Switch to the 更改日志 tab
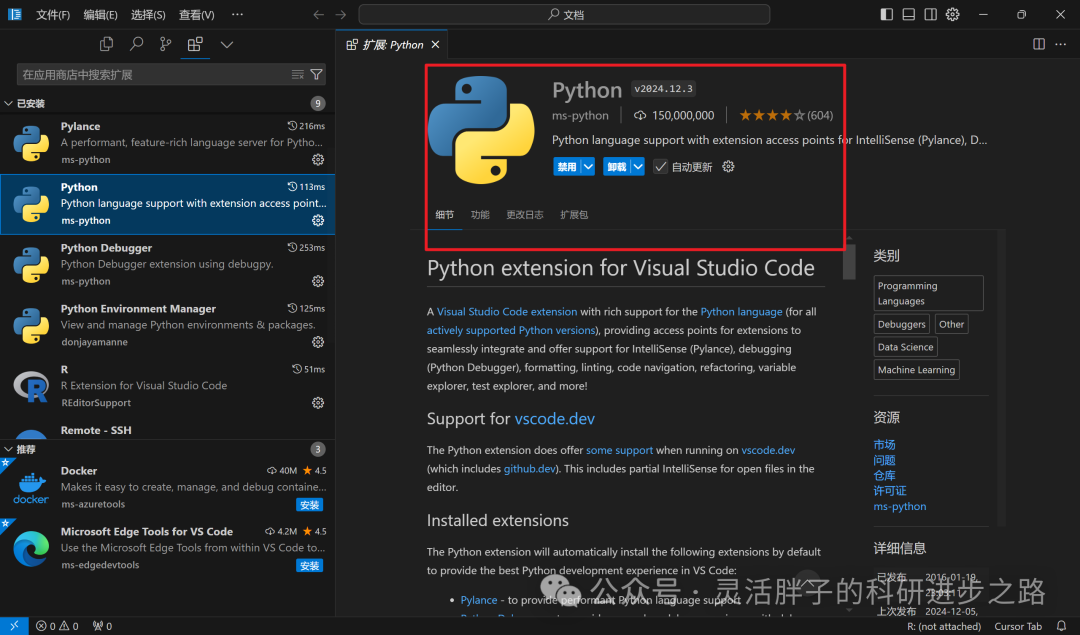Viewport: 1080px width, 635px height. (525, 215)
